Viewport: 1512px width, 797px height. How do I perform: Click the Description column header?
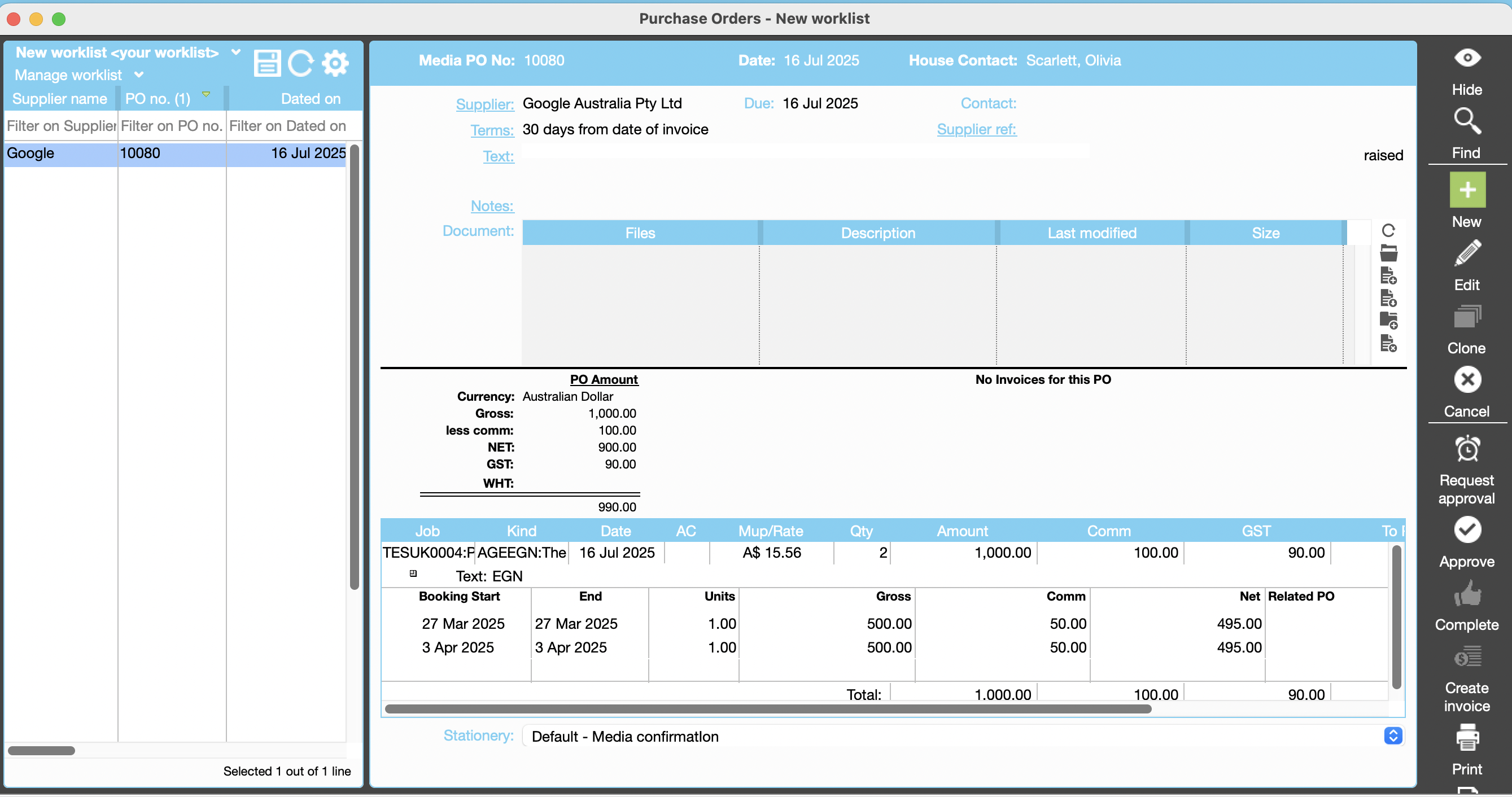[877, 233]
